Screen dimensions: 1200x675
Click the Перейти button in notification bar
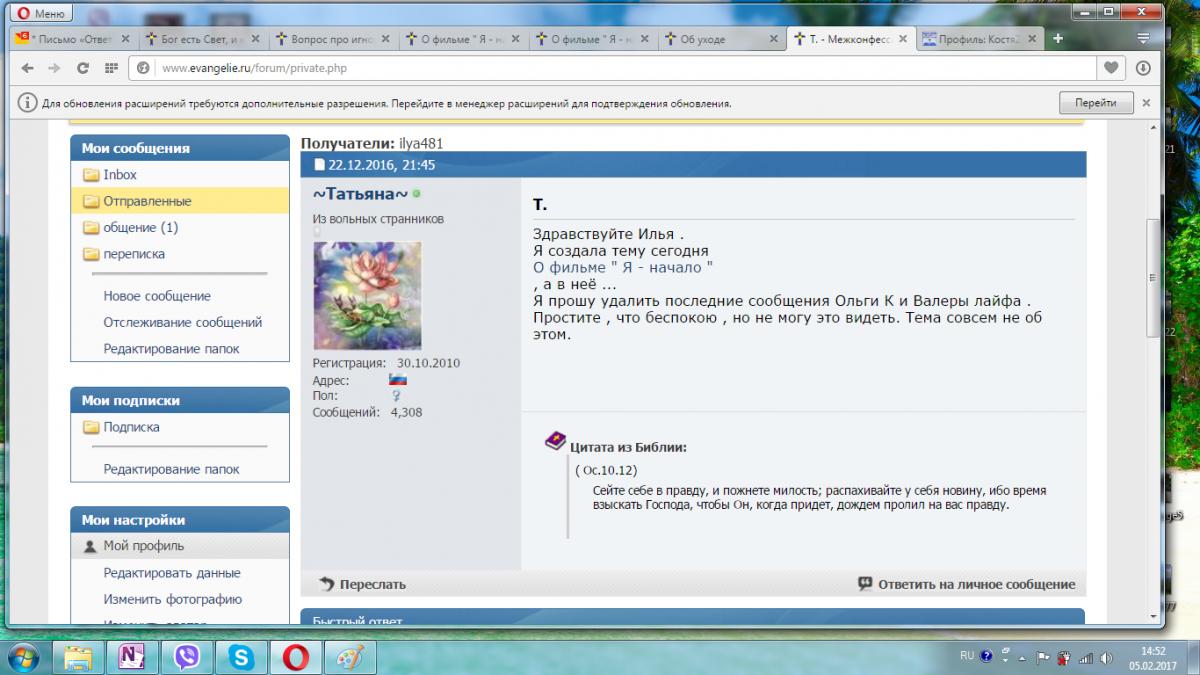click(x=1096, y=103)
